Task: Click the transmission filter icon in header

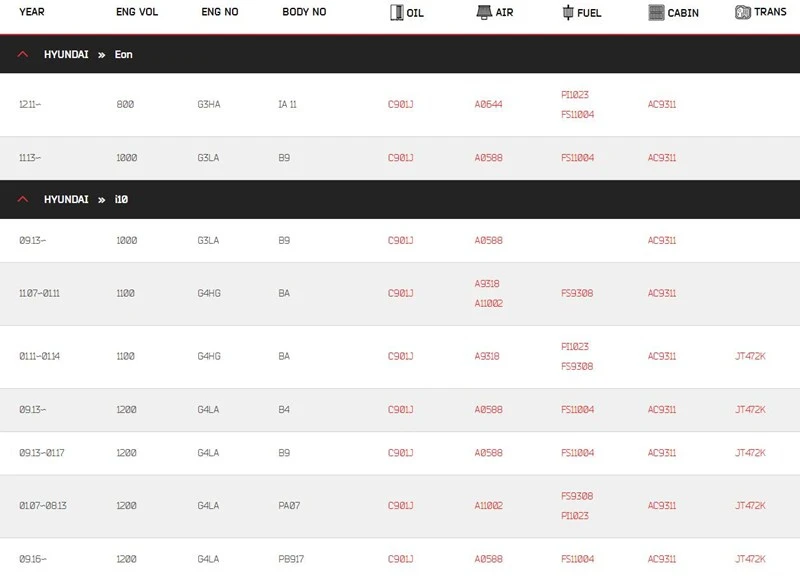Action: pos(743,12)
